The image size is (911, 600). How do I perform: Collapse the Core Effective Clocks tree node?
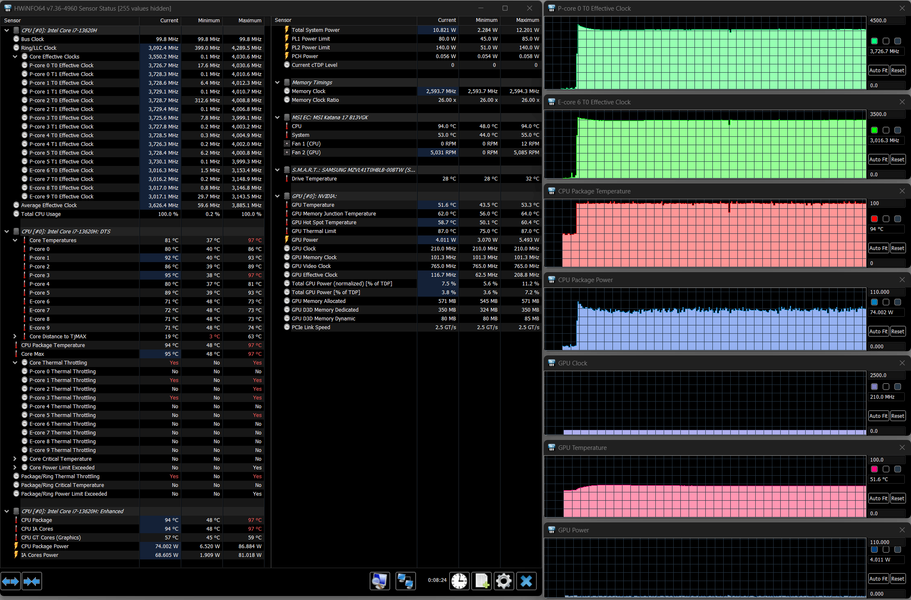click(16, 57)
